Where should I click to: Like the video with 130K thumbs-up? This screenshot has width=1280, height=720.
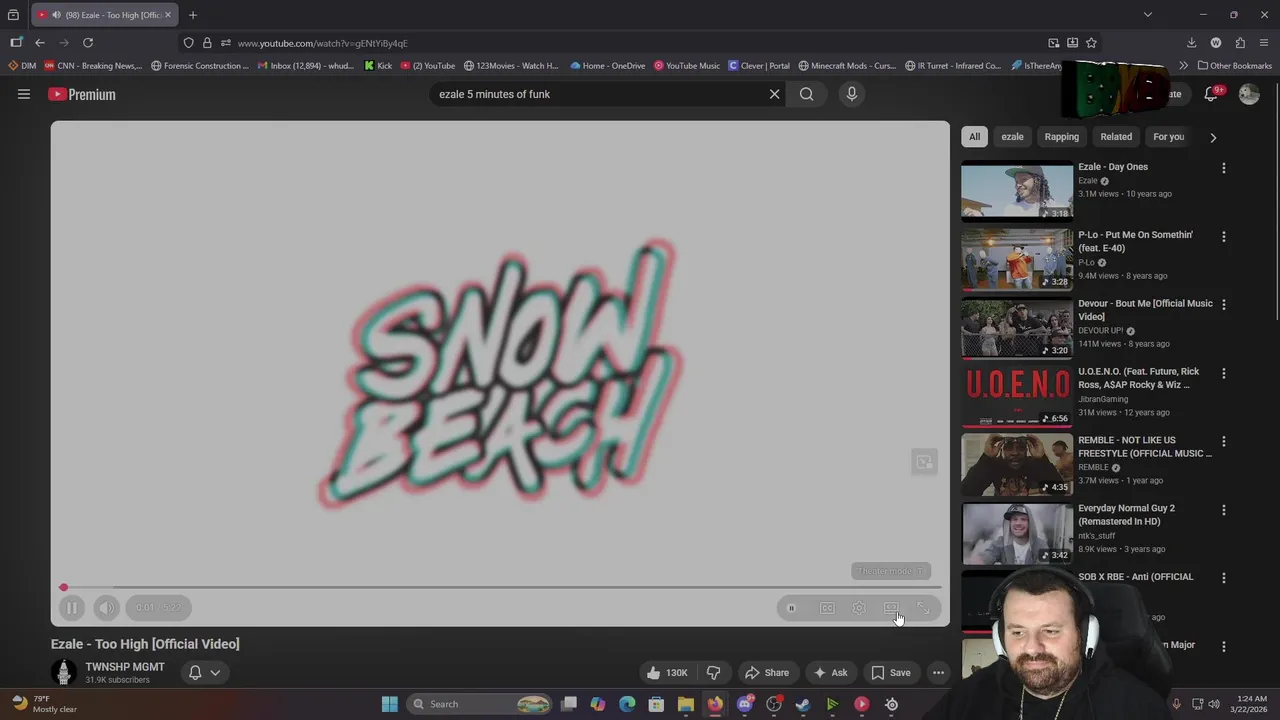pyautogui.click(x=667, y=673)
